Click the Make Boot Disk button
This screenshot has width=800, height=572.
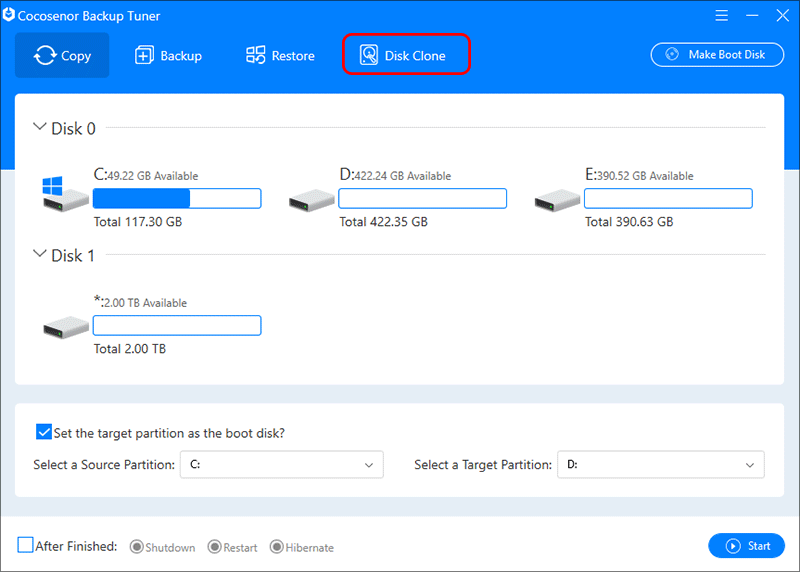(x=717, y=55)
